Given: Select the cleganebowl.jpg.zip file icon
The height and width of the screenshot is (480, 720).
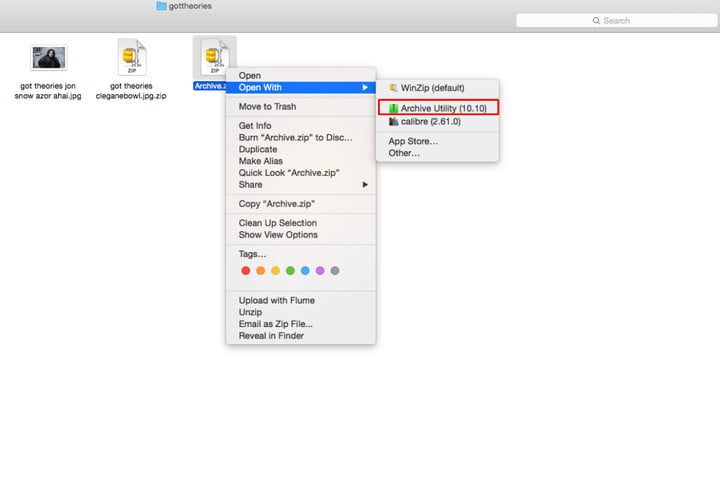Looking at the screenshot, I should click(x=132, y=57).
